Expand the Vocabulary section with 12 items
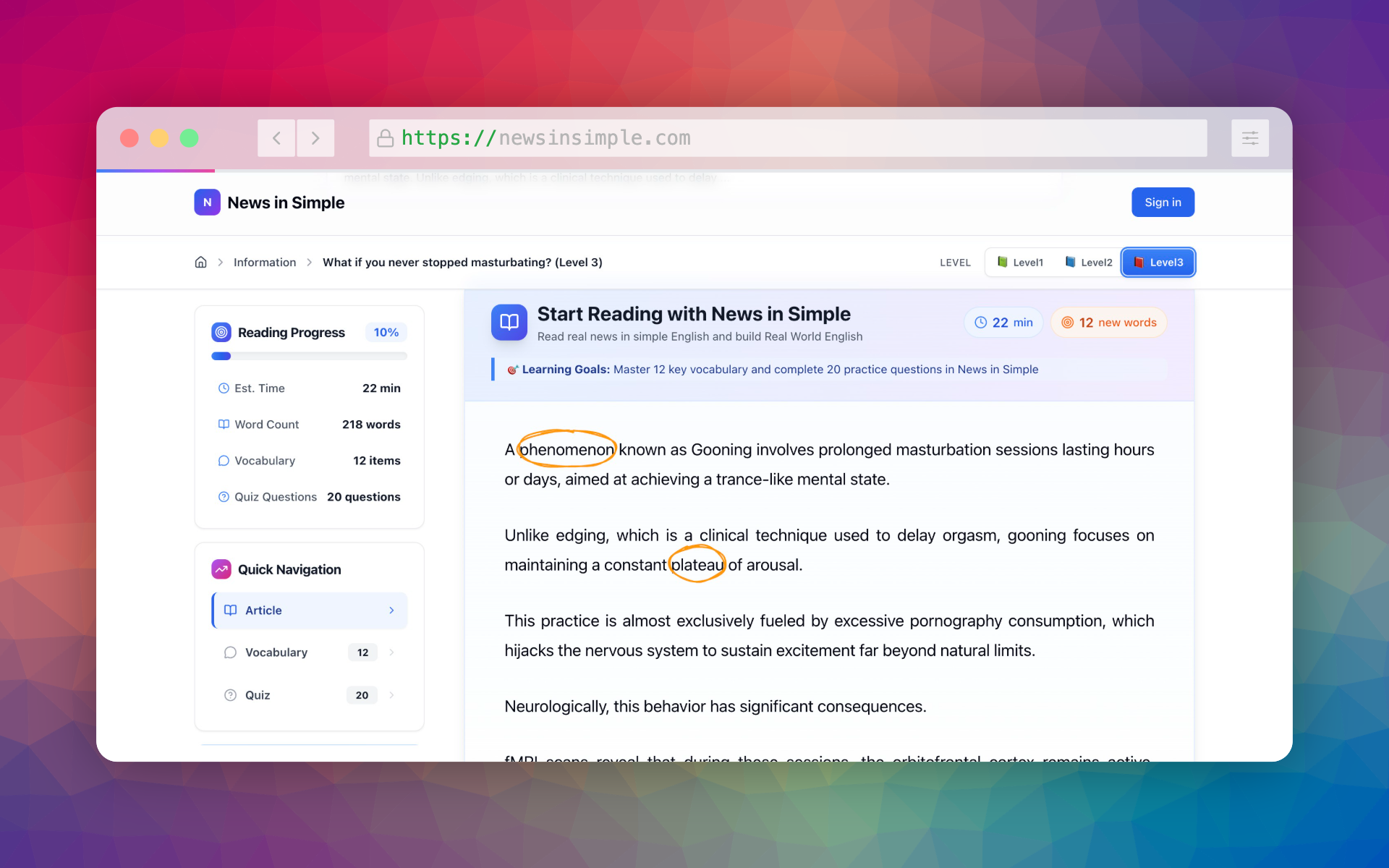This screenshot has height=868, width=1389. [x=309, y=652]
